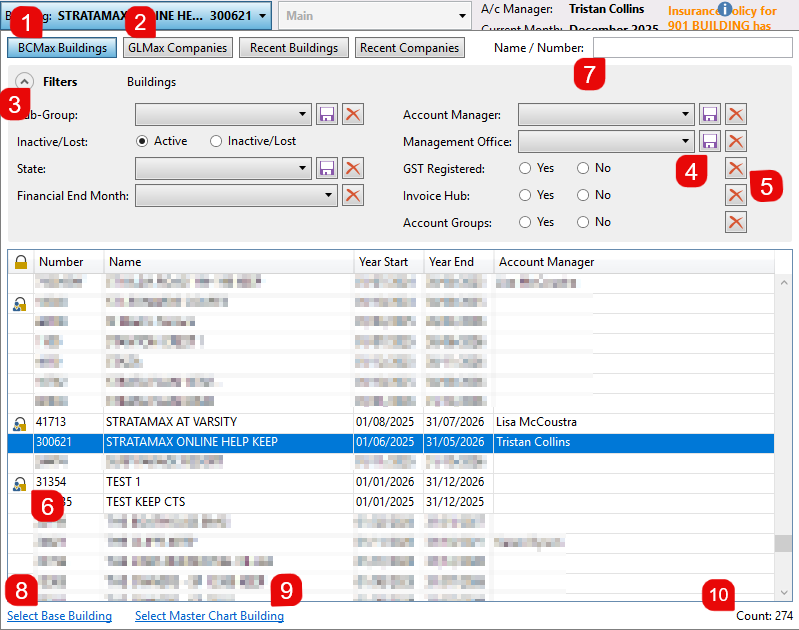Screen dimensions: 799x630
Task: Click the lock column header icon
Action: (x=21, y=262)
